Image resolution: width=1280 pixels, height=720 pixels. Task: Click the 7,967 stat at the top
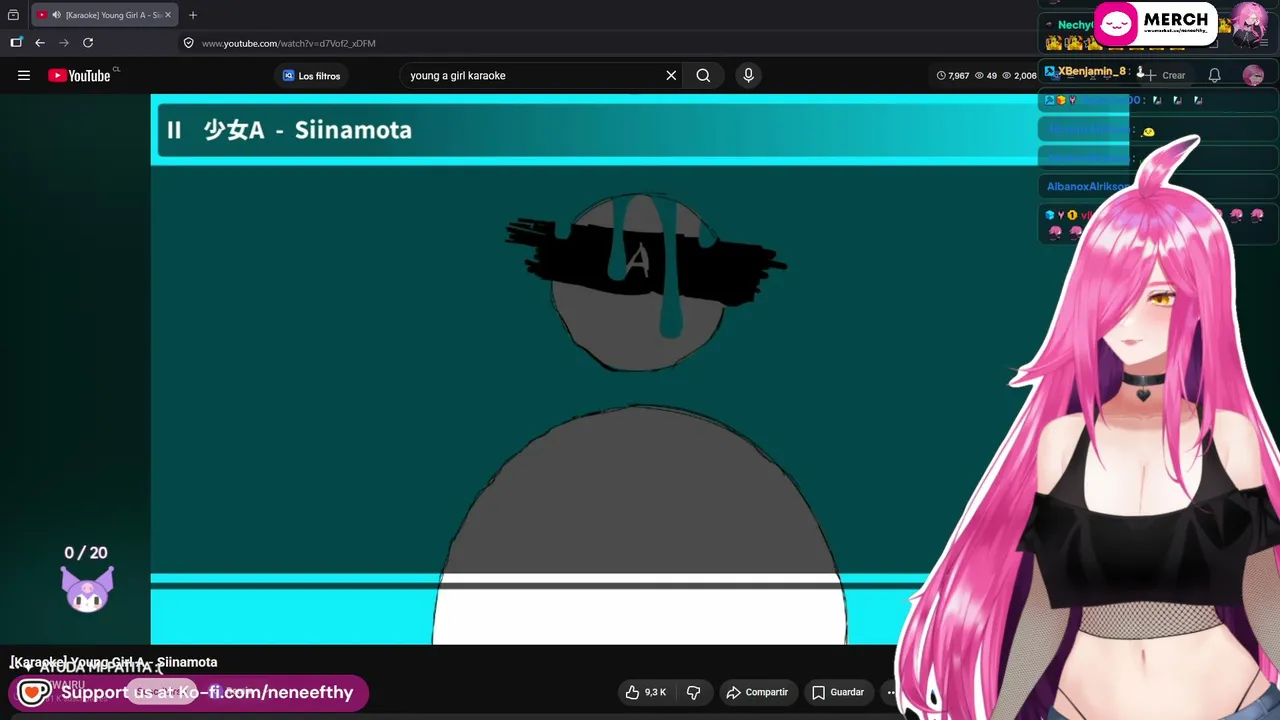point(952,75)
